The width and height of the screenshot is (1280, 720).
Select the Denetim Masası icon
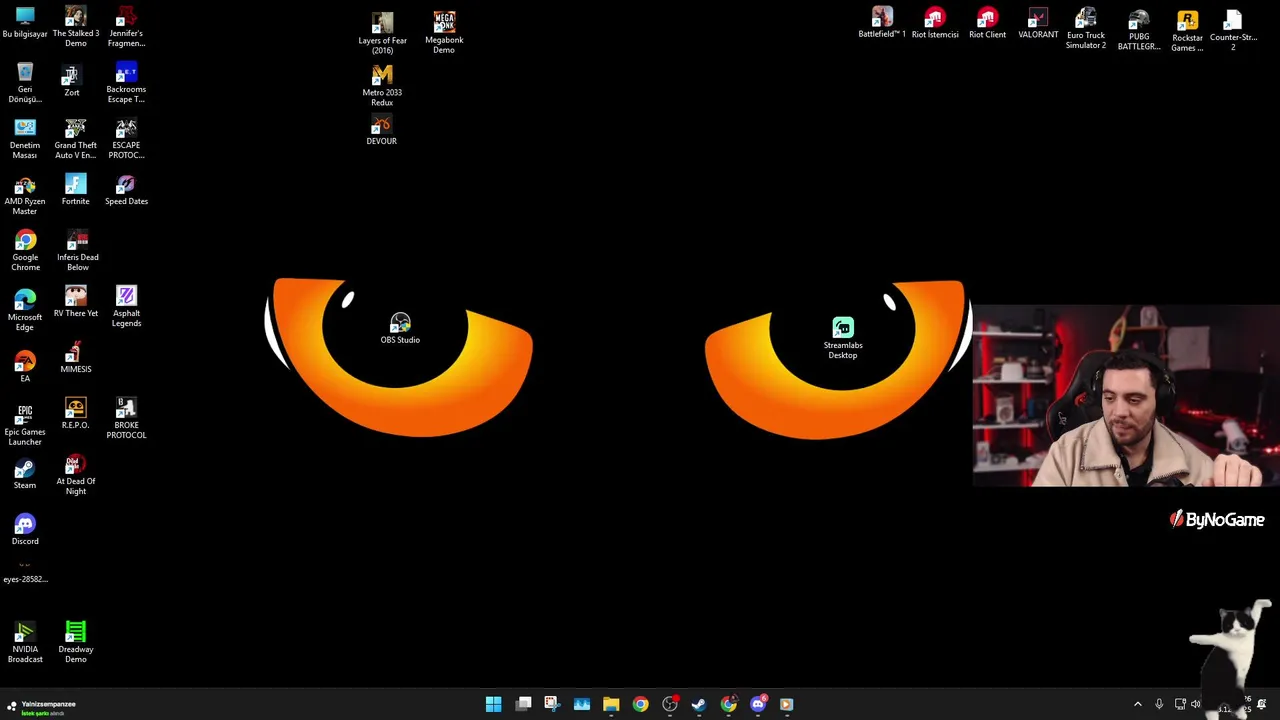pos(25,139)
